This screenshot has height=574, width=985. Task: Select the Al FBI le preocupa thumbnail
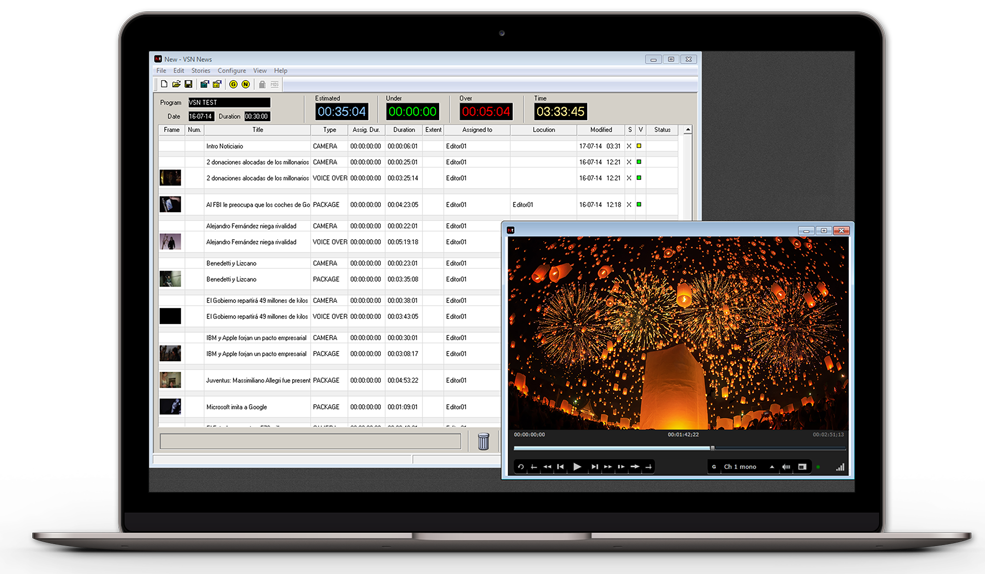pos(170,204)
